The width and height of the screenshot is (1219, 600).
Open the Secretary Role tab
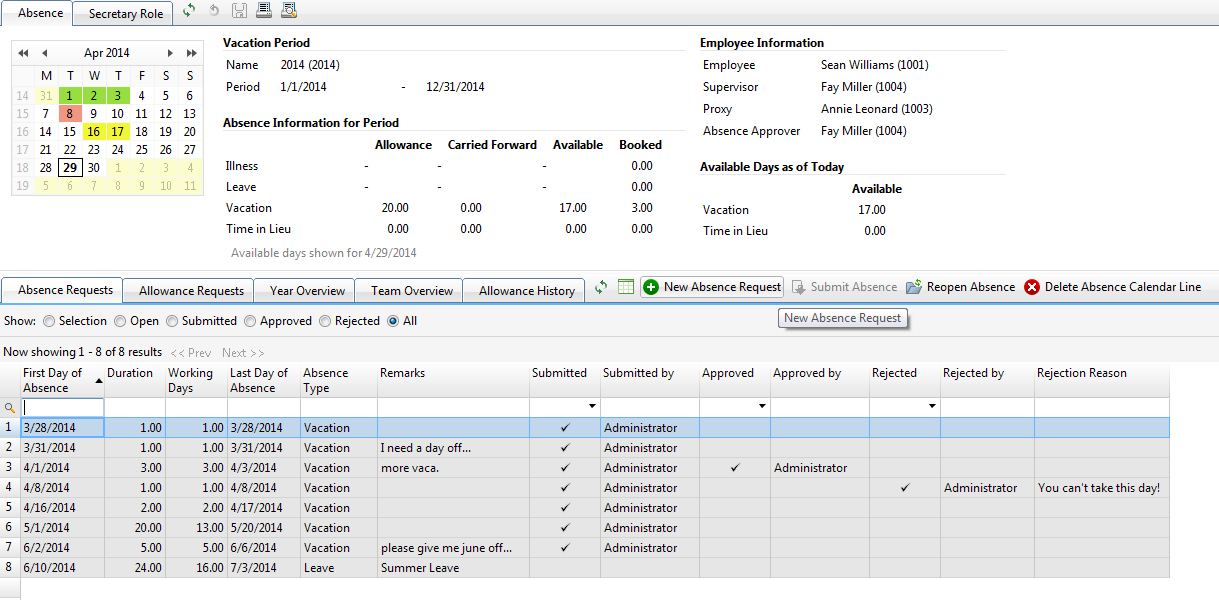(x=124, y=14)
